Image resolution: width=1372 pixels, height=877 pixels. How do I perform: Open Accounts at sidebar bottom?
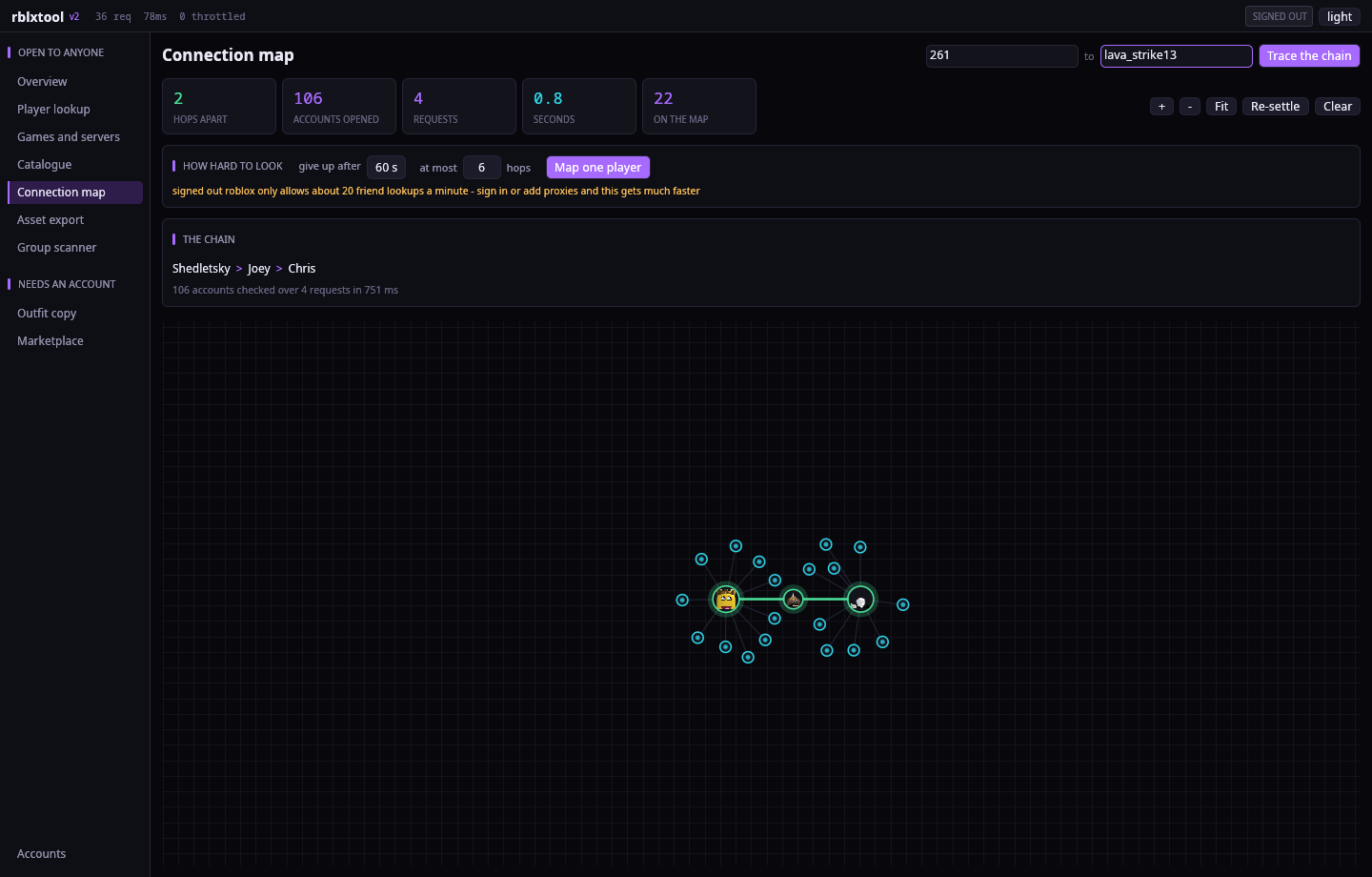pyautogui.click(x=75, y=854)
